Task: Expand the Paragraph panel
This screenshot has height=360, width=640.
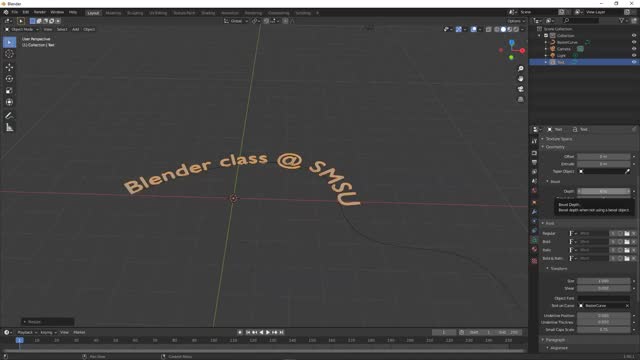Action: [555, 340]
